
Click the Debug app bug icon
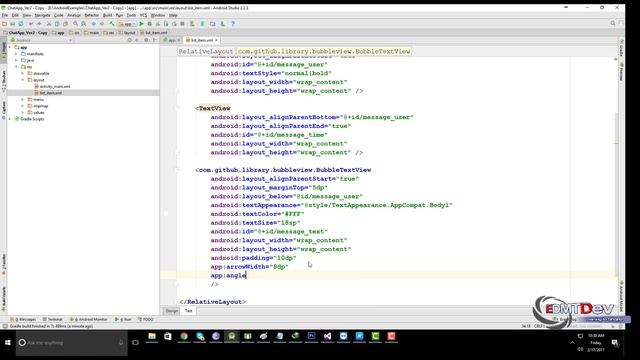(x=149, y=24)
